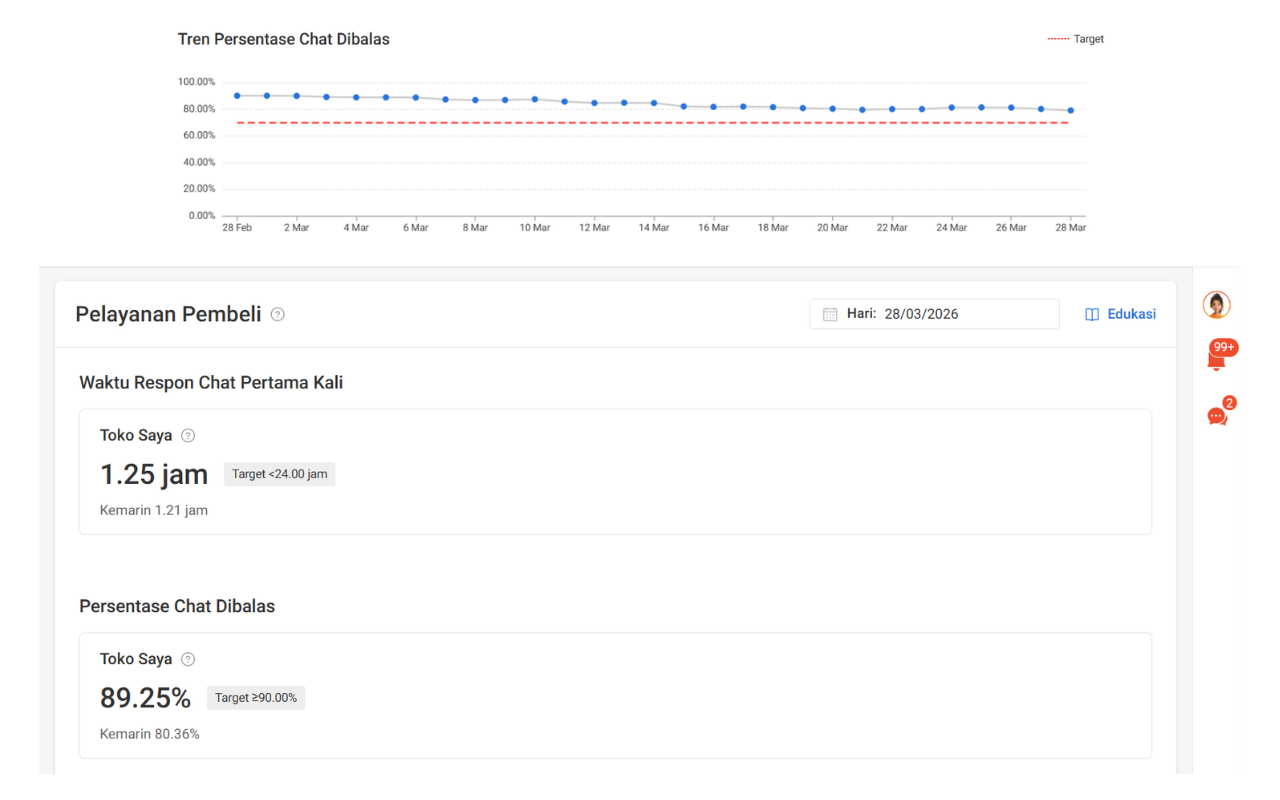Click the 10 Mar data point on chart

535,99
